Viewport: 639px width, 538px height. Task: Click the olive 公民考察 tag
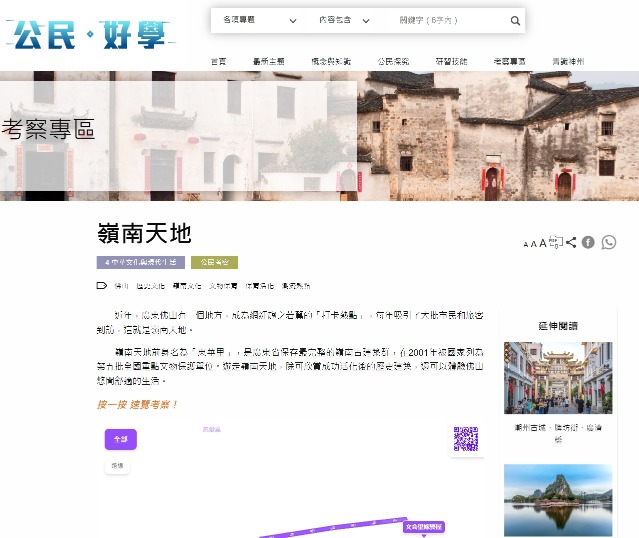coord(214,262)
